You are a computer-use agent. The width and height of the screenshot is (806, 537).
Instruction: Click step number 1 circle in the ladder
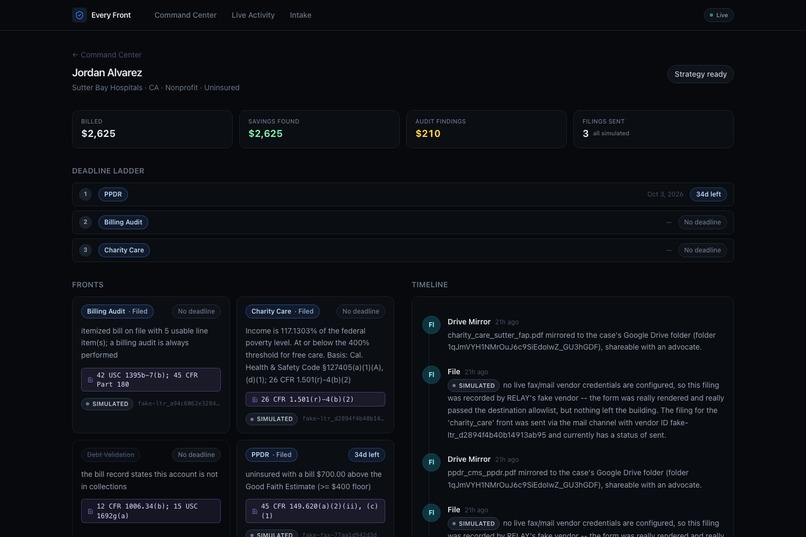(85, 194)
